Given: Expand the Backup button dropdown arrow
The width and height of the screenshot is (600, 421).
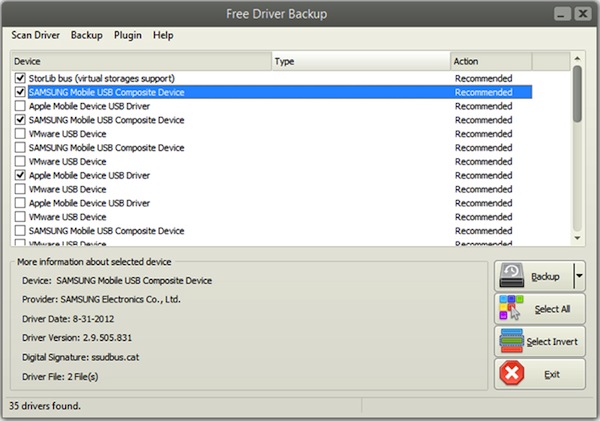Looking at the screenshot, I should (x=578, y=276).
